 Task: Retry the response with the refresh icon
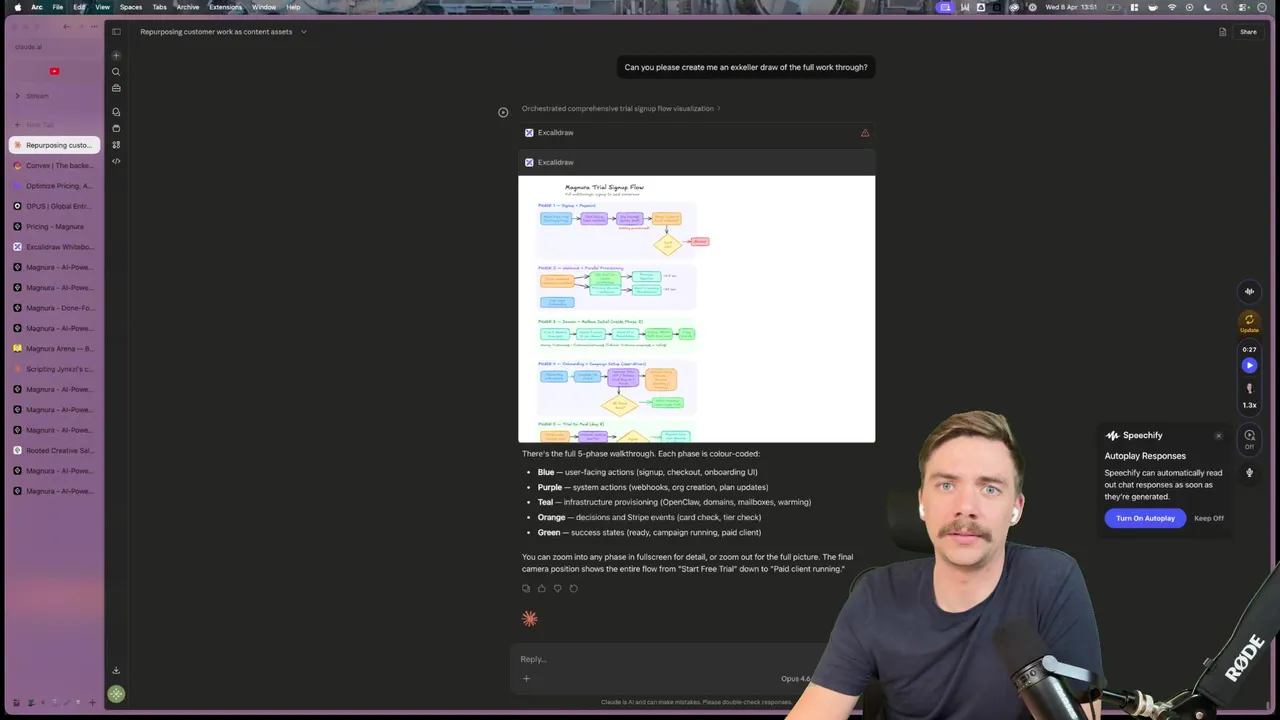[x=574, y=588]
